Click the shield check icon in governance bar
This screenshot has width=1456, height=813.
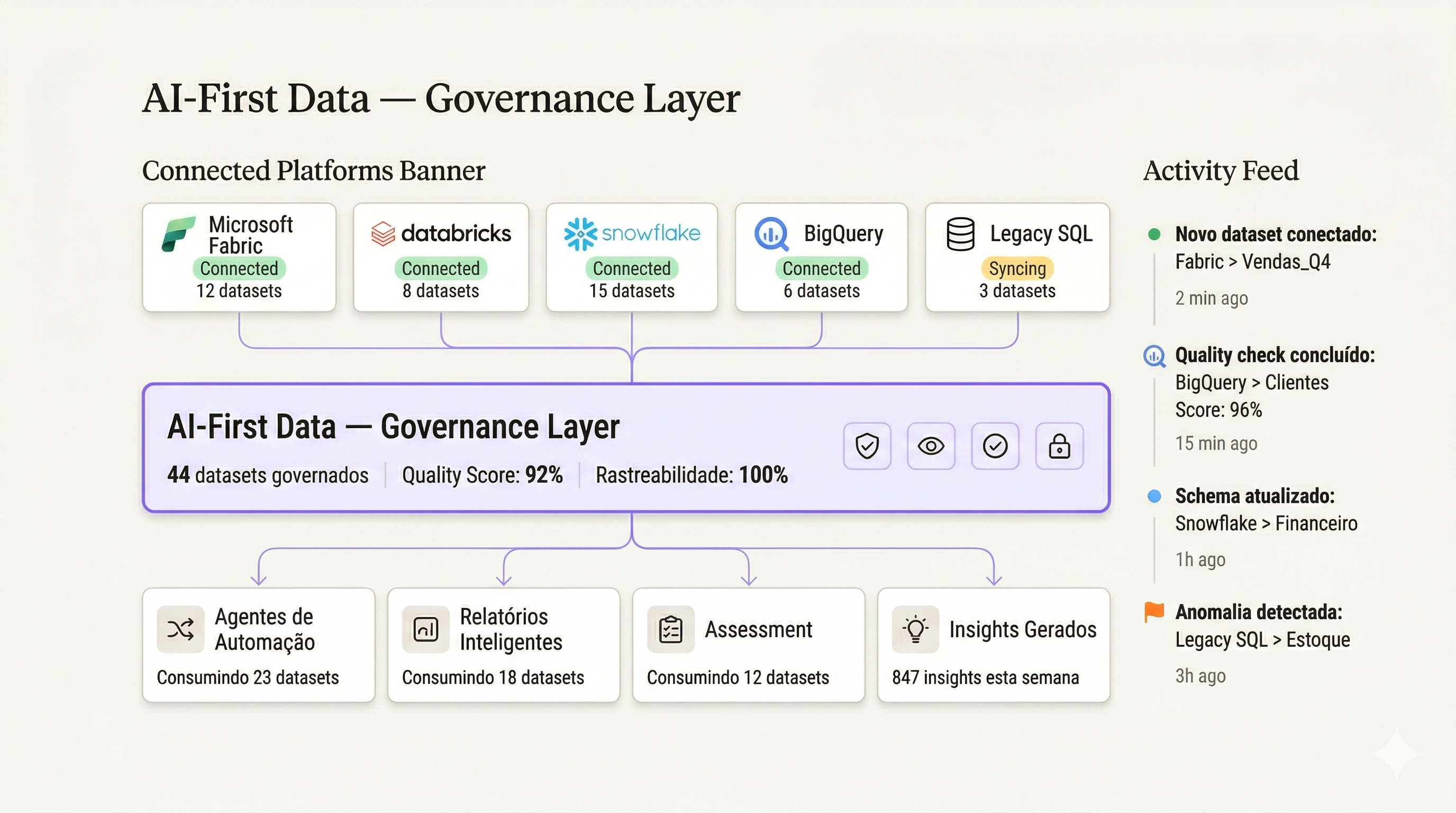867,446
